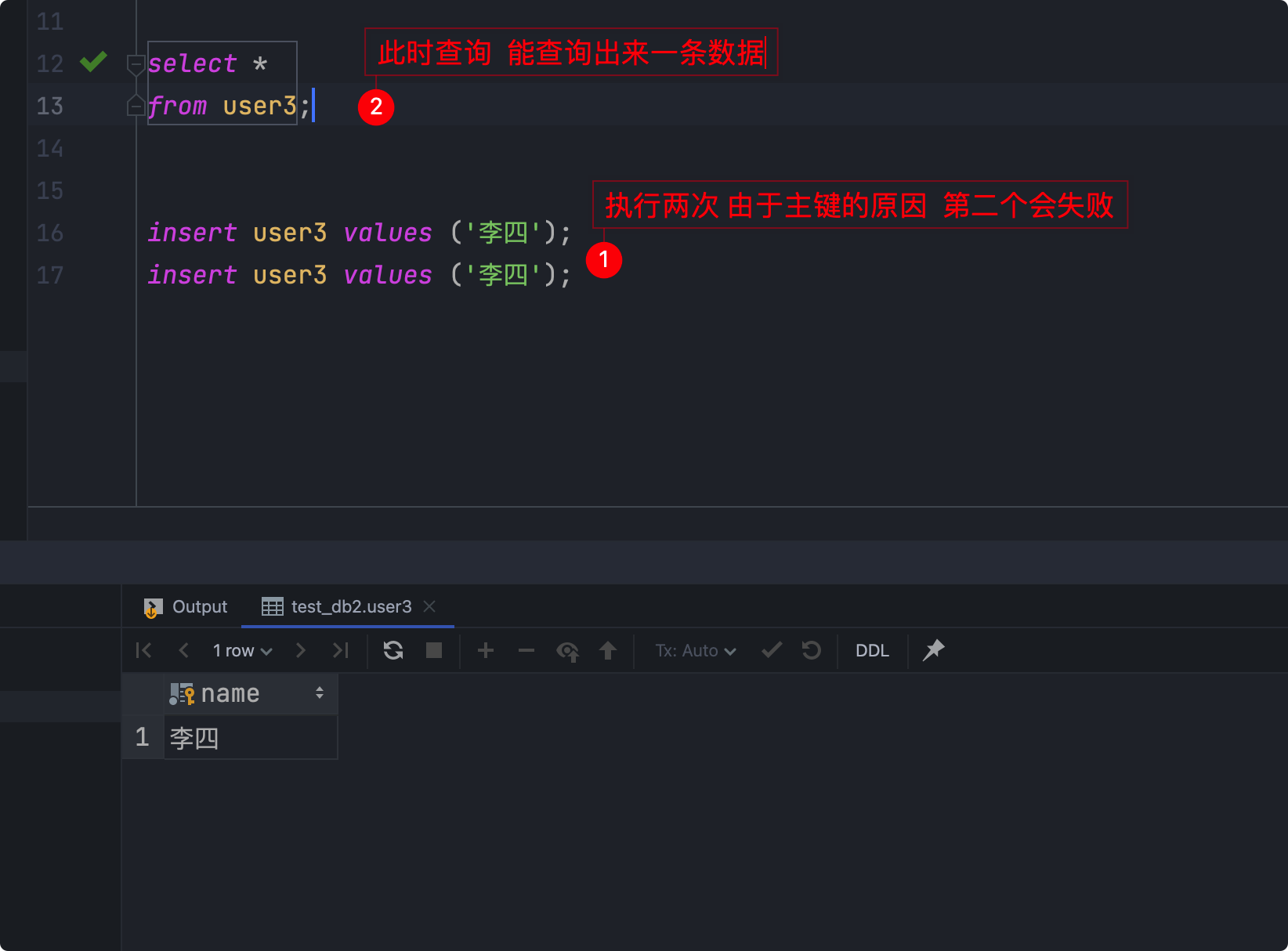This screenshot has height=951, width=1288.
Task: Click the from keyword on line 13
Action: click(x=177, y=106)
